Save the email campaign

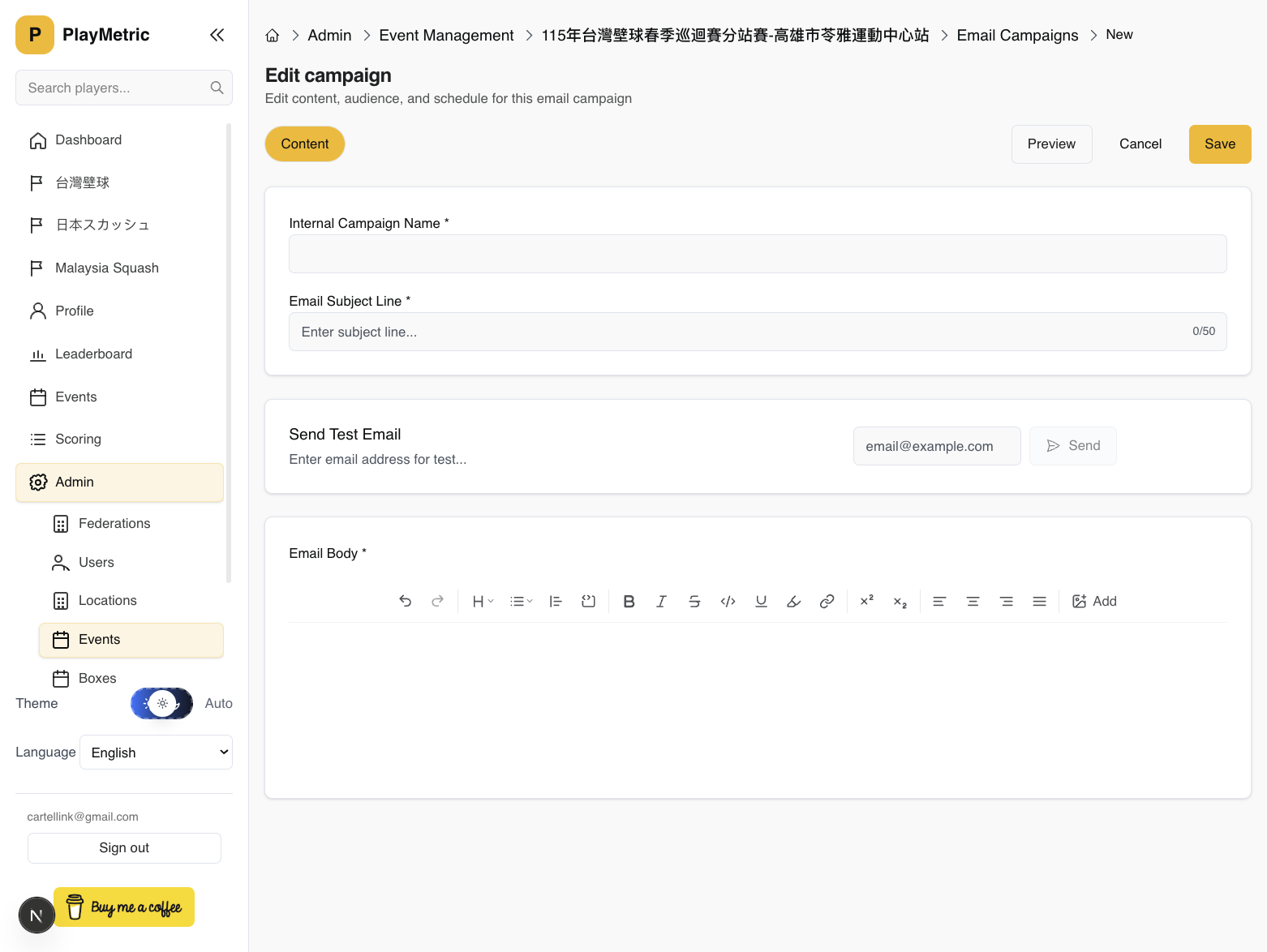pos(1220,144)
